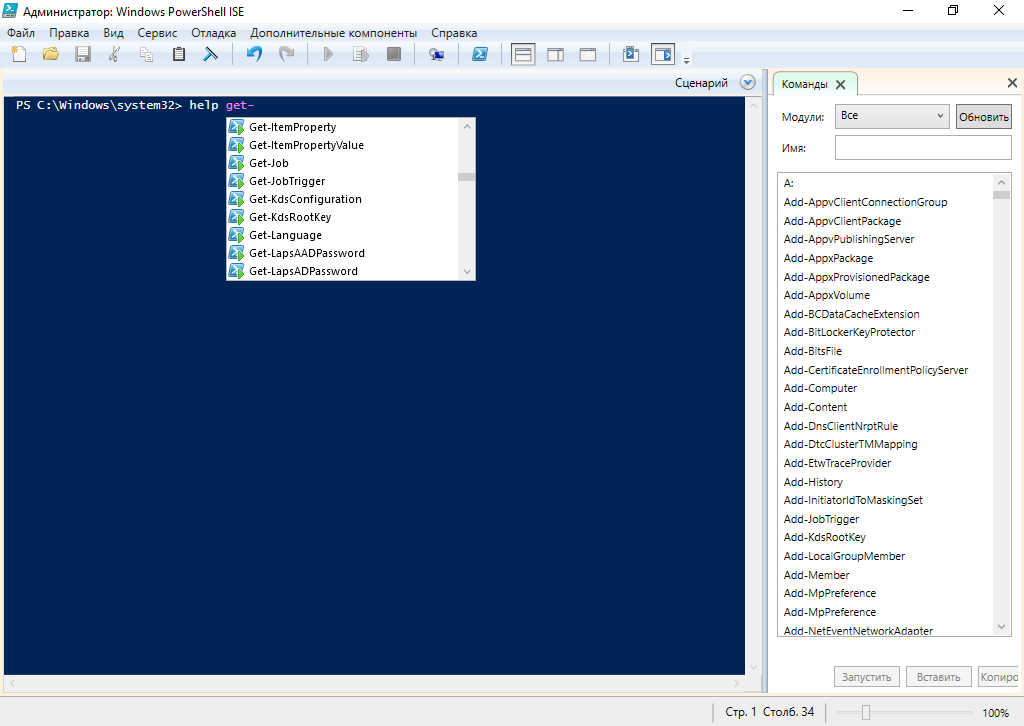This screenshot has width=1024, height=726.
Task: Clear the console pane with the squeegee icon
Action: point(211,54)
